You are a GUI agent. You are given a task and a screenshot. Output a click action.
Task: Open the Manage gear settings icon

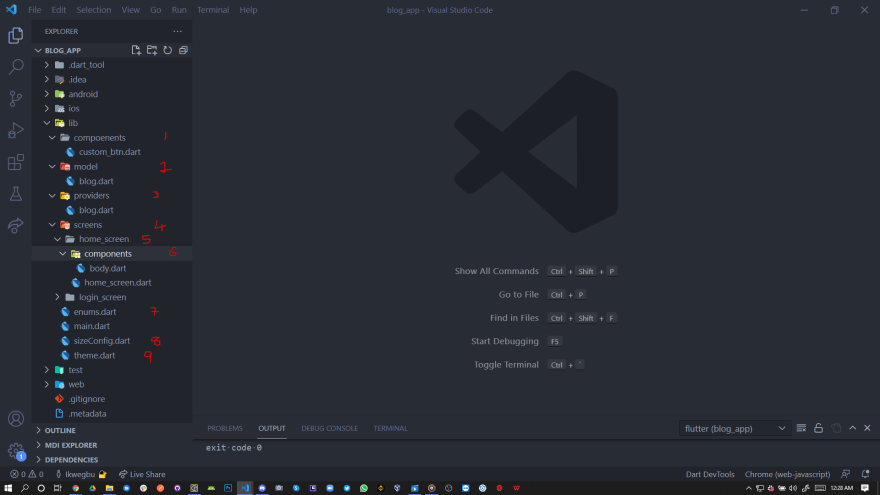tap(16, 451)
